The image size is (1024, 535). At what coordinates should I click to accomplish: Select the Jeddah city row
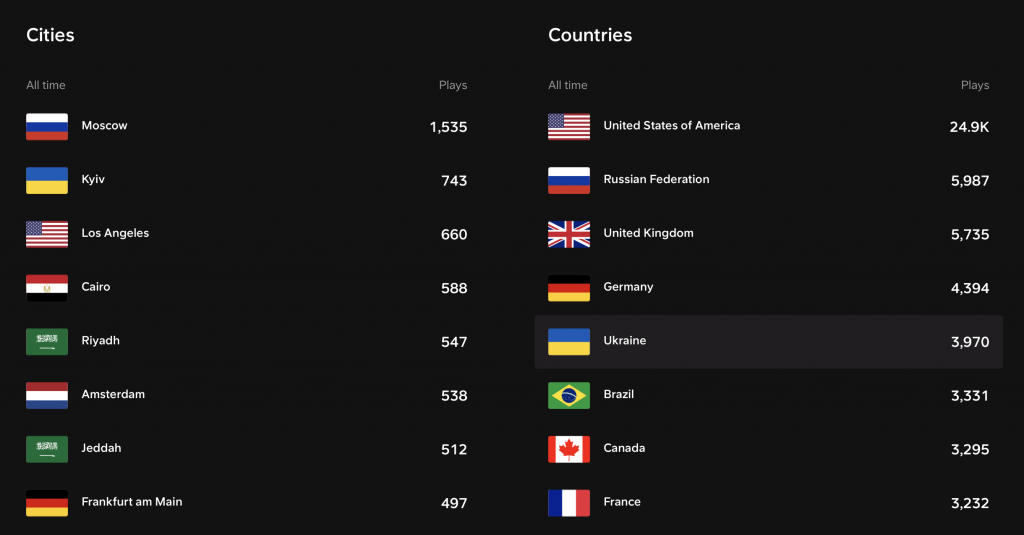(x=247, y=449)
